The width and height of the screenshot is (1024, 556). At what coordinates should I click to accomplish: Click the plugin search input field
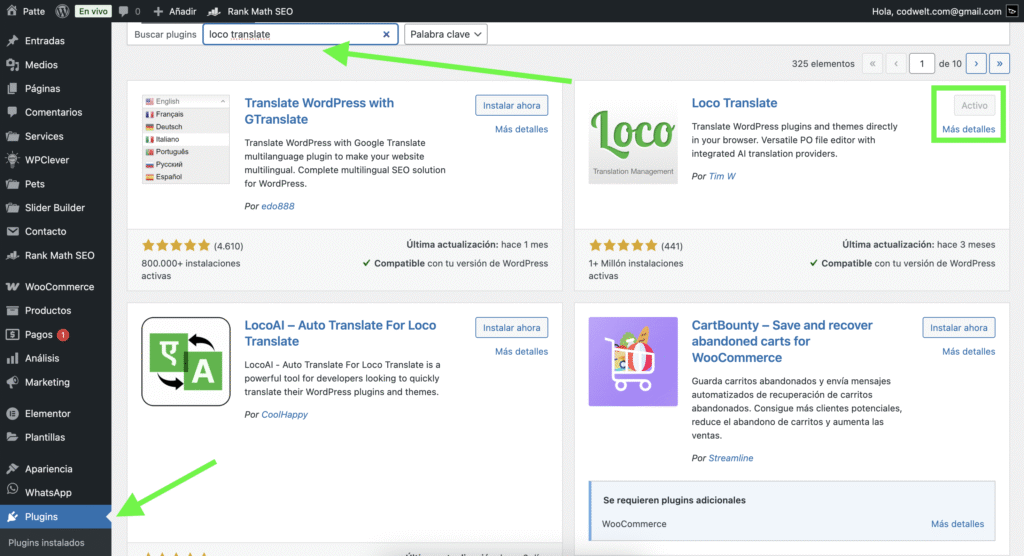290,34
